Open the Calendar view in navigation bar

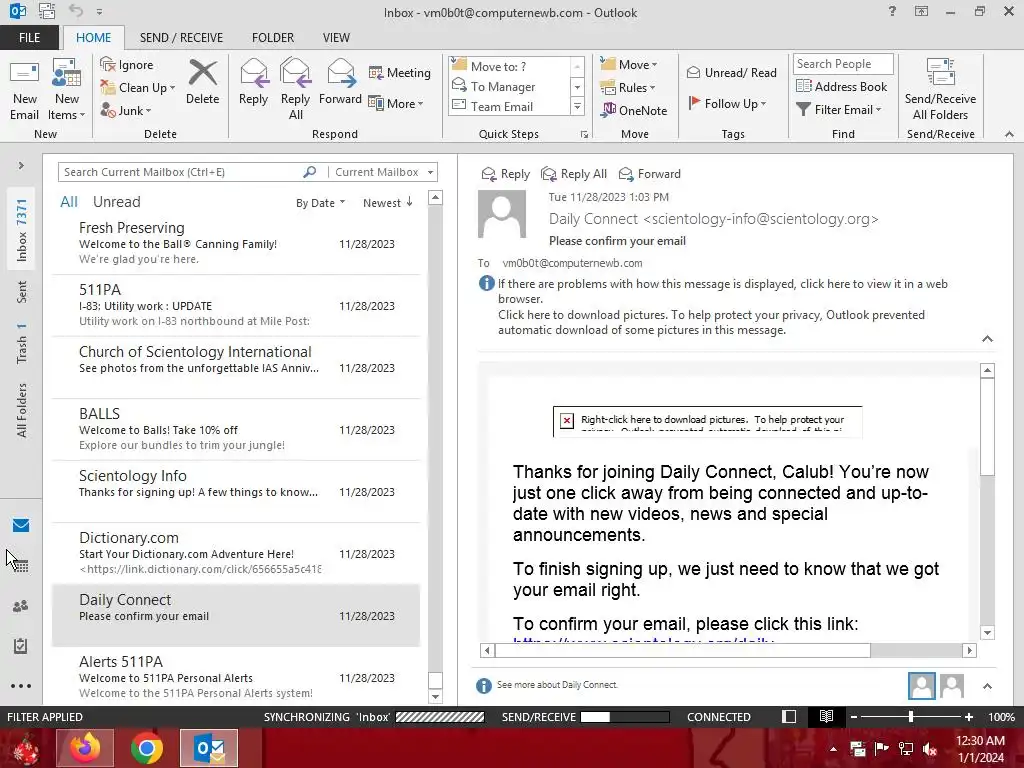21,566
